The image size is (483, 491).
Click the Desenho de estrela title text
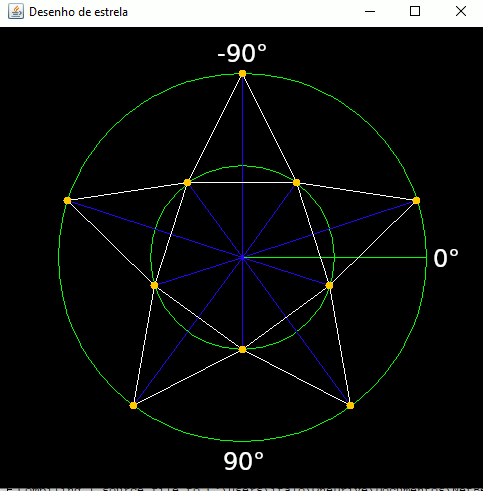tap(78, 12)
